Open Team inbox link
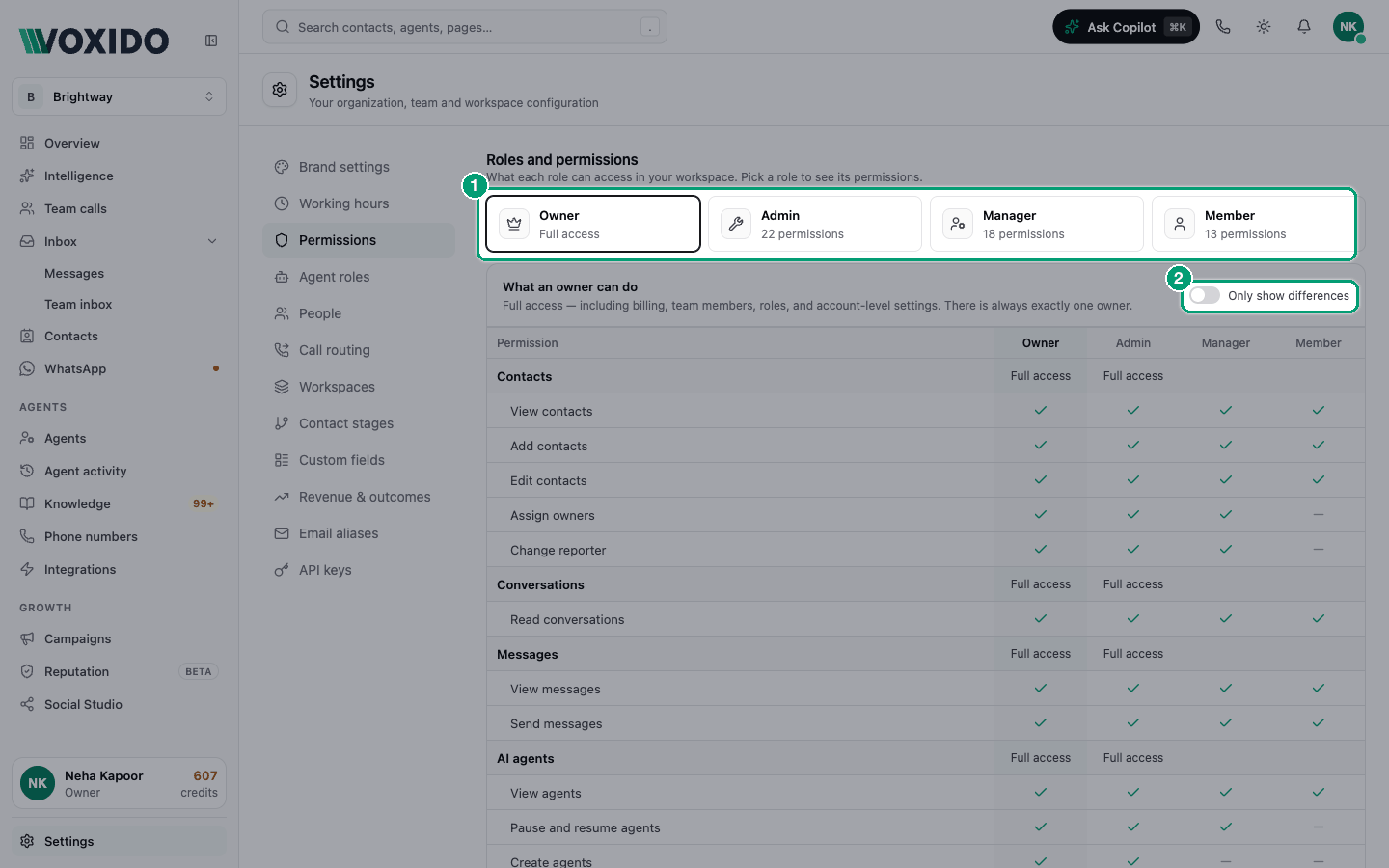Screen dimensions: 1389x868 pyautogui.click(x=78, y=304)
